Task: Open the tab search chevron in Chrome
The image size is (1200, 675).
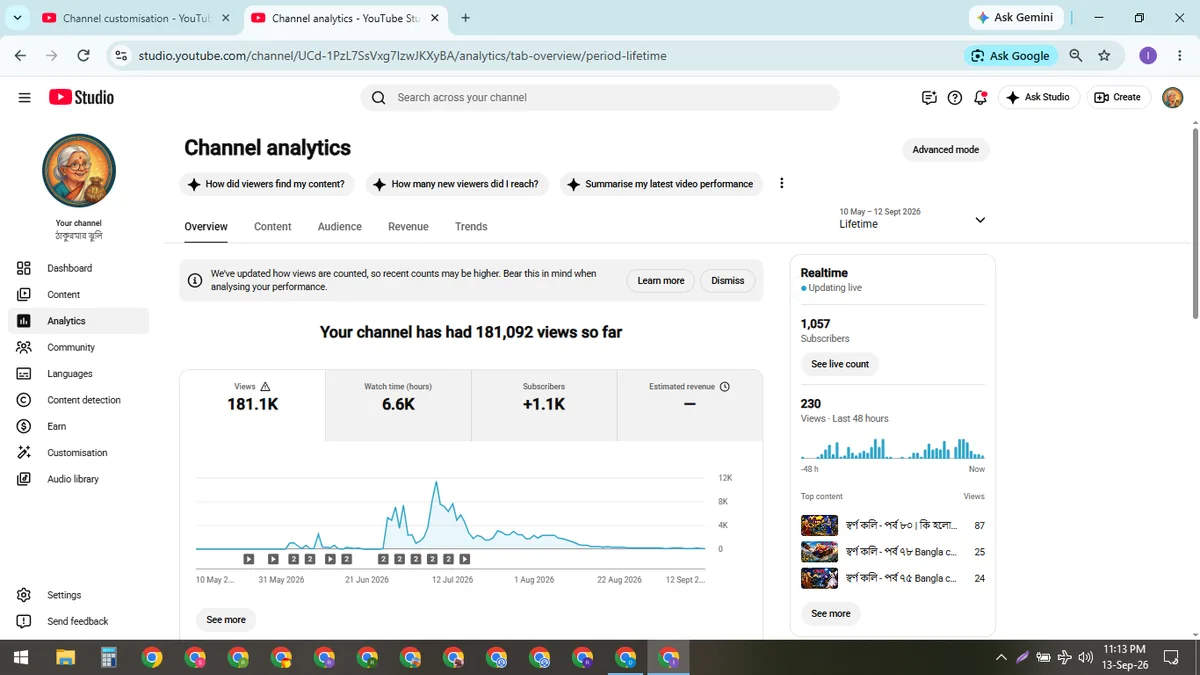Action: point(17,18)
